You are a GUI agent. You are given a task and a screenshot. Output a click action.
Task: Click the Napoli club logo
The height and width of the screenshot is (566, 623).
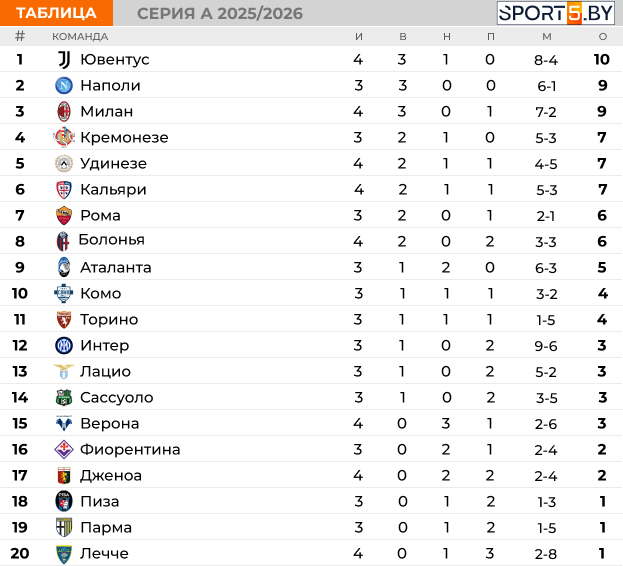coord(64,85)
